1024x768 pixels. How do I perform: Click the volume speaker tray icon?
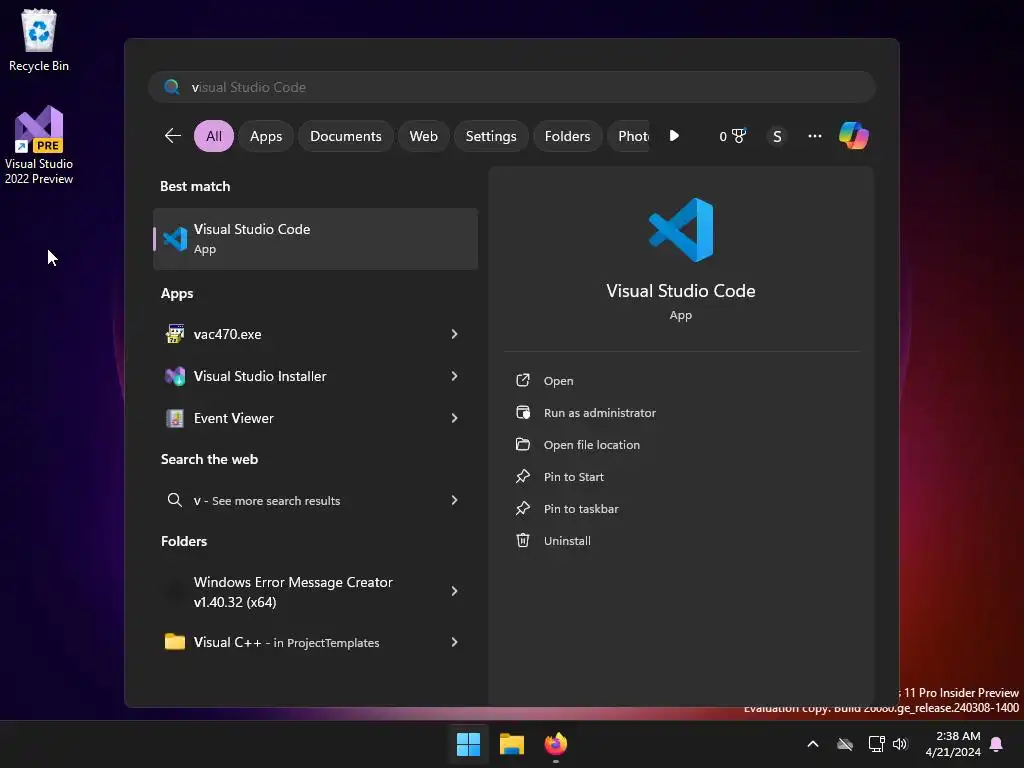(x=900, y=744)
